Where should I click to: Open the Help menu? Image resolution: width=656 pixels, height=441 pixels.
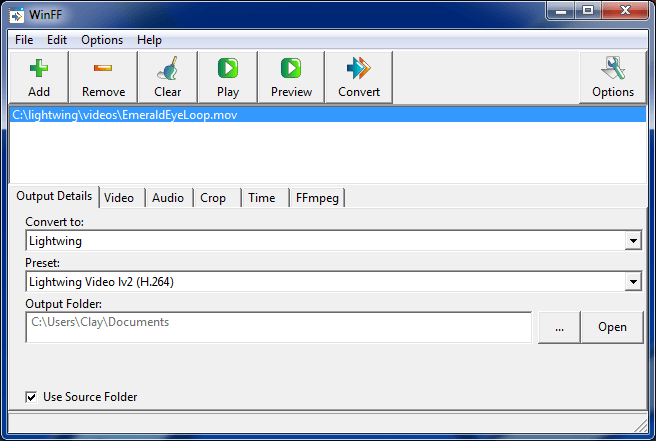(x=149, y=40)
